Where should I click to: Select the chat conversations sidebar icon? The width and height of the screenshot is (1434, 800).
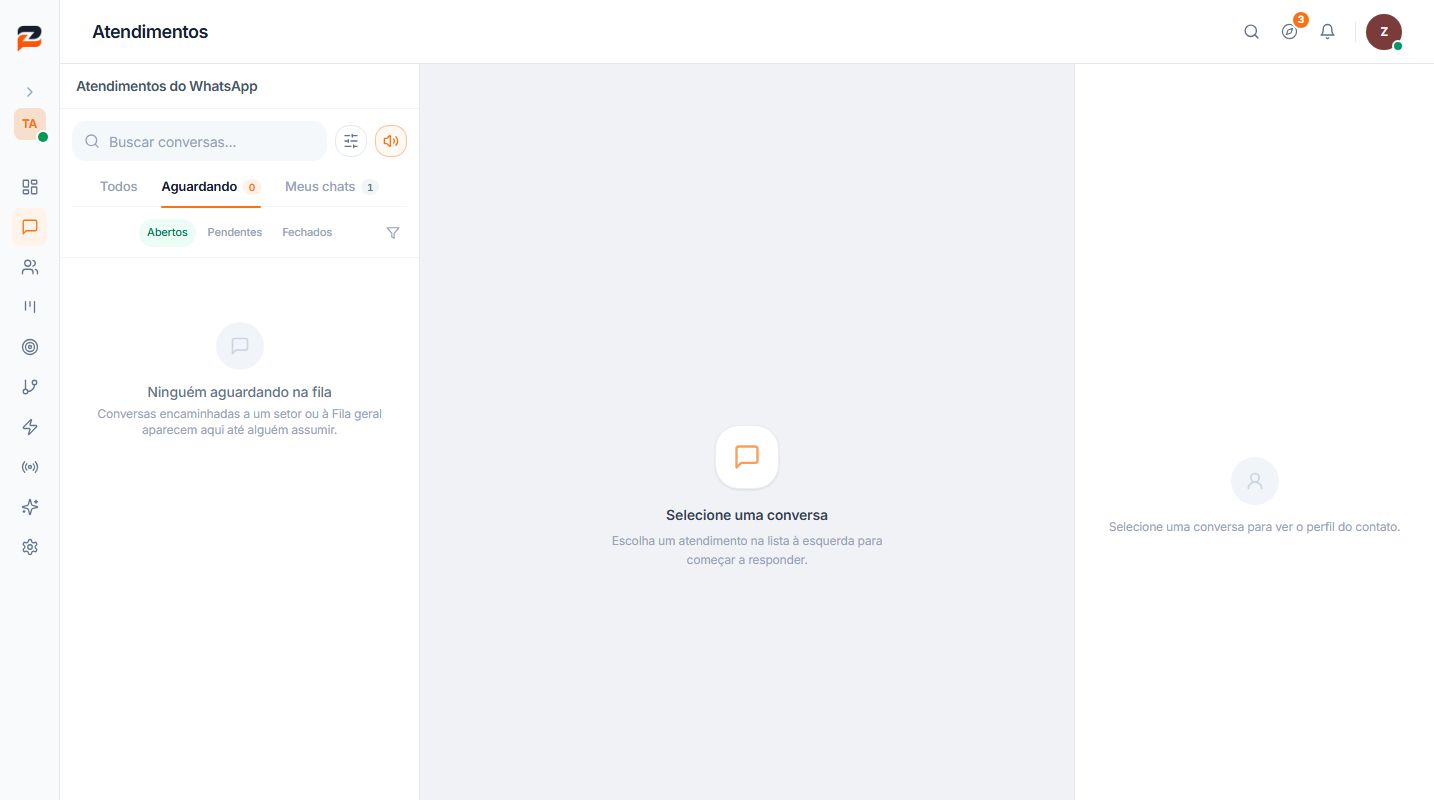coord(30,227)
